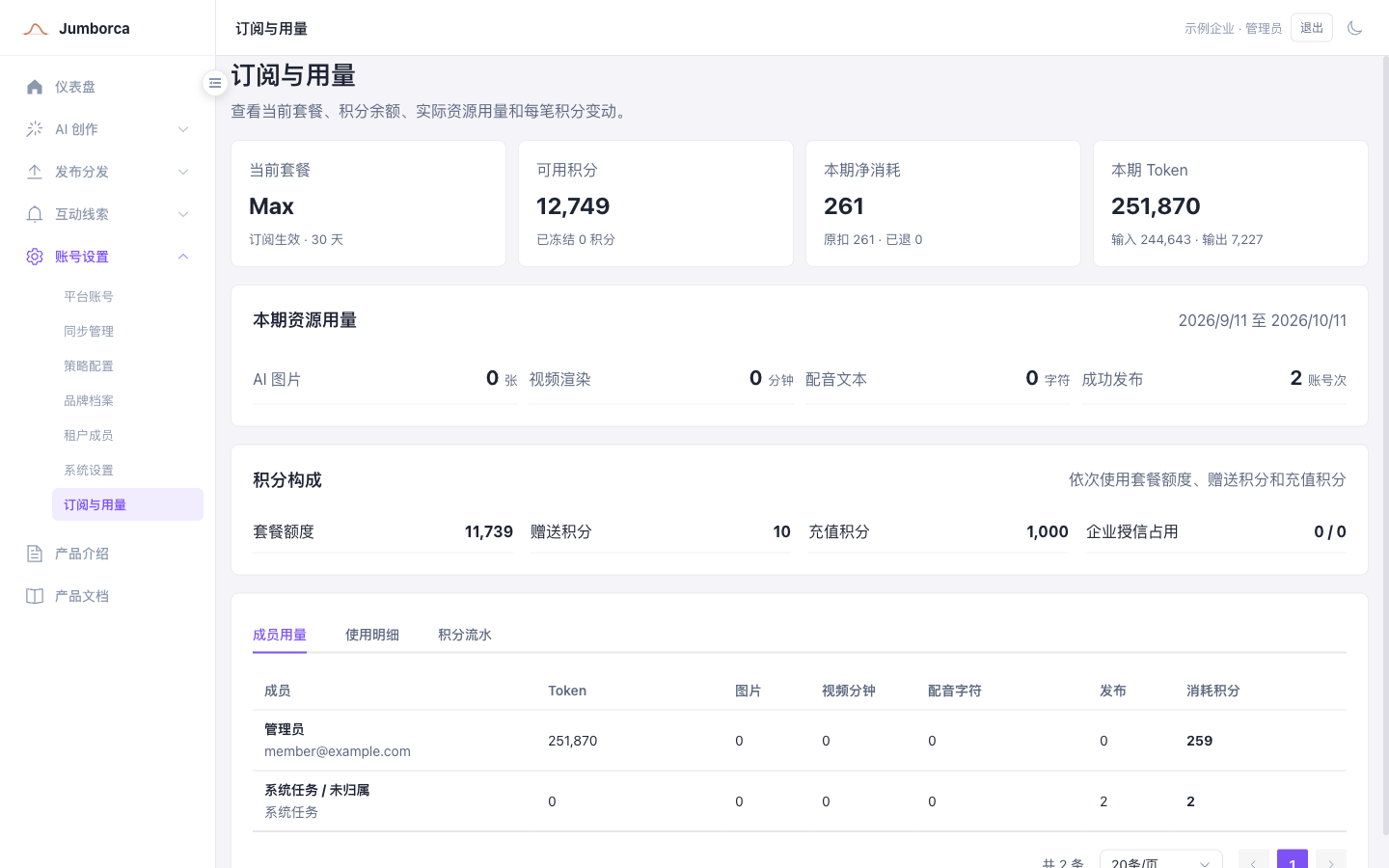Click the page's vertical scrollbar
1389x868 pixels.
tap(1385, 444)
